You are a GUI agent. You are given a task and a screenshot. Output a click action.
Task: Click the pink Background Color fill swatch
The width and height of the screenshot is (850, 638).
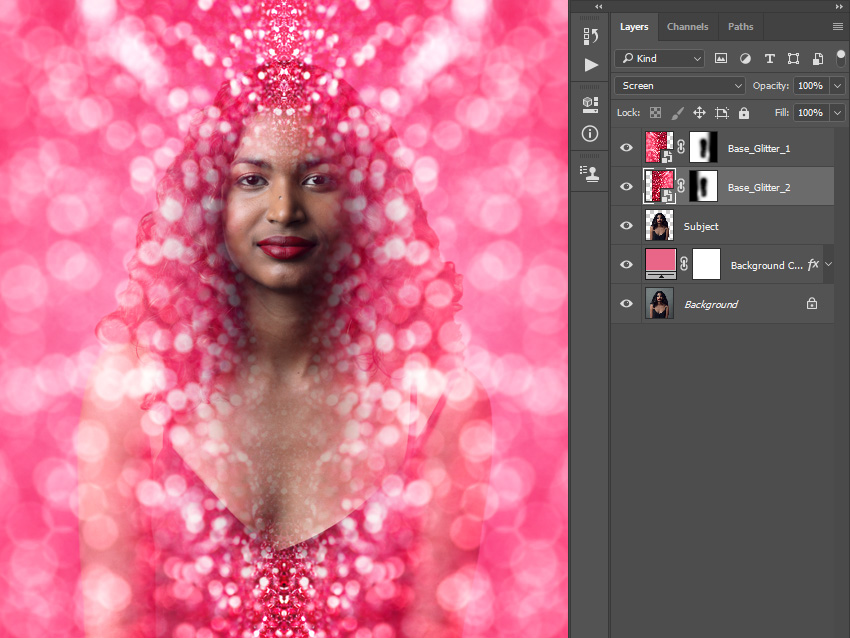tap(661, 264)
